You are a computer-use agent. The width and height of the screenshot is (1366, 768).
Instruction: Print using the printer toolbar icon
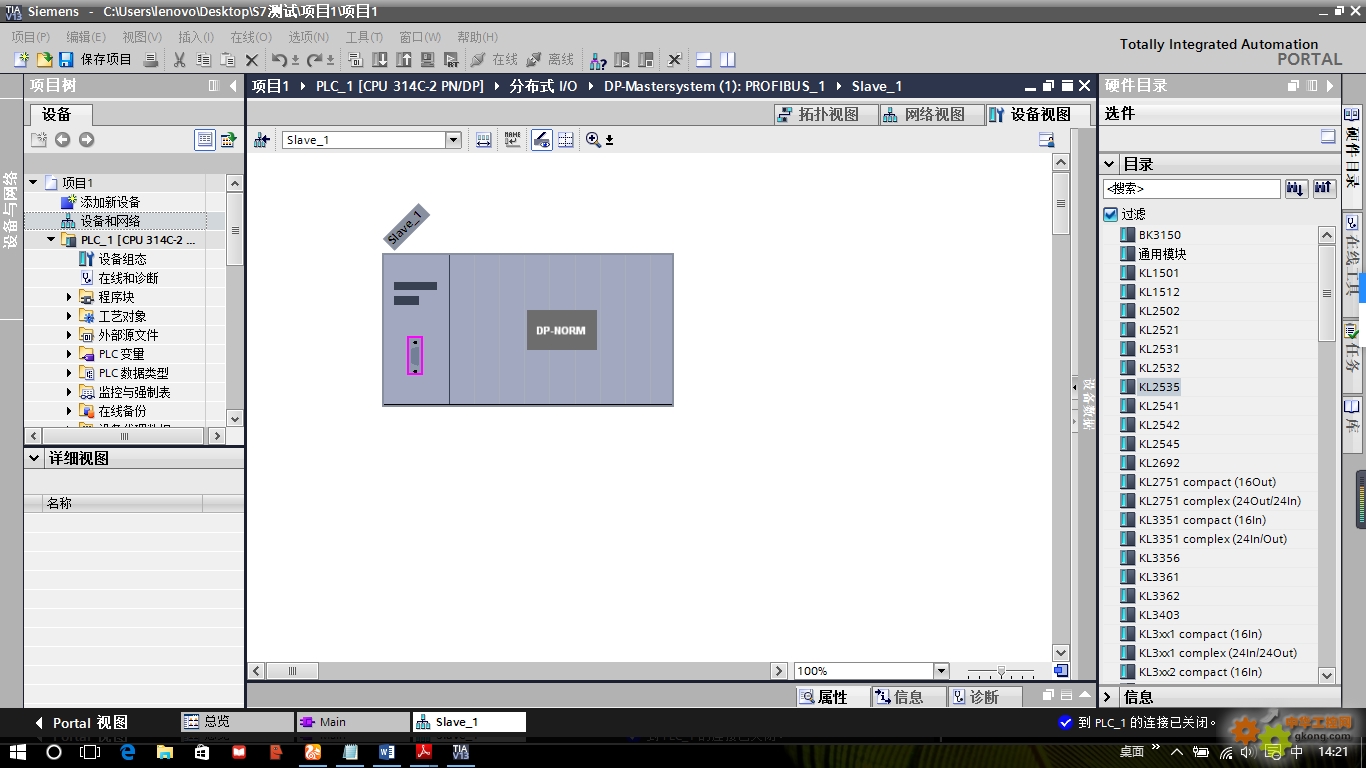pyautogui.click(x=151, y=60)
